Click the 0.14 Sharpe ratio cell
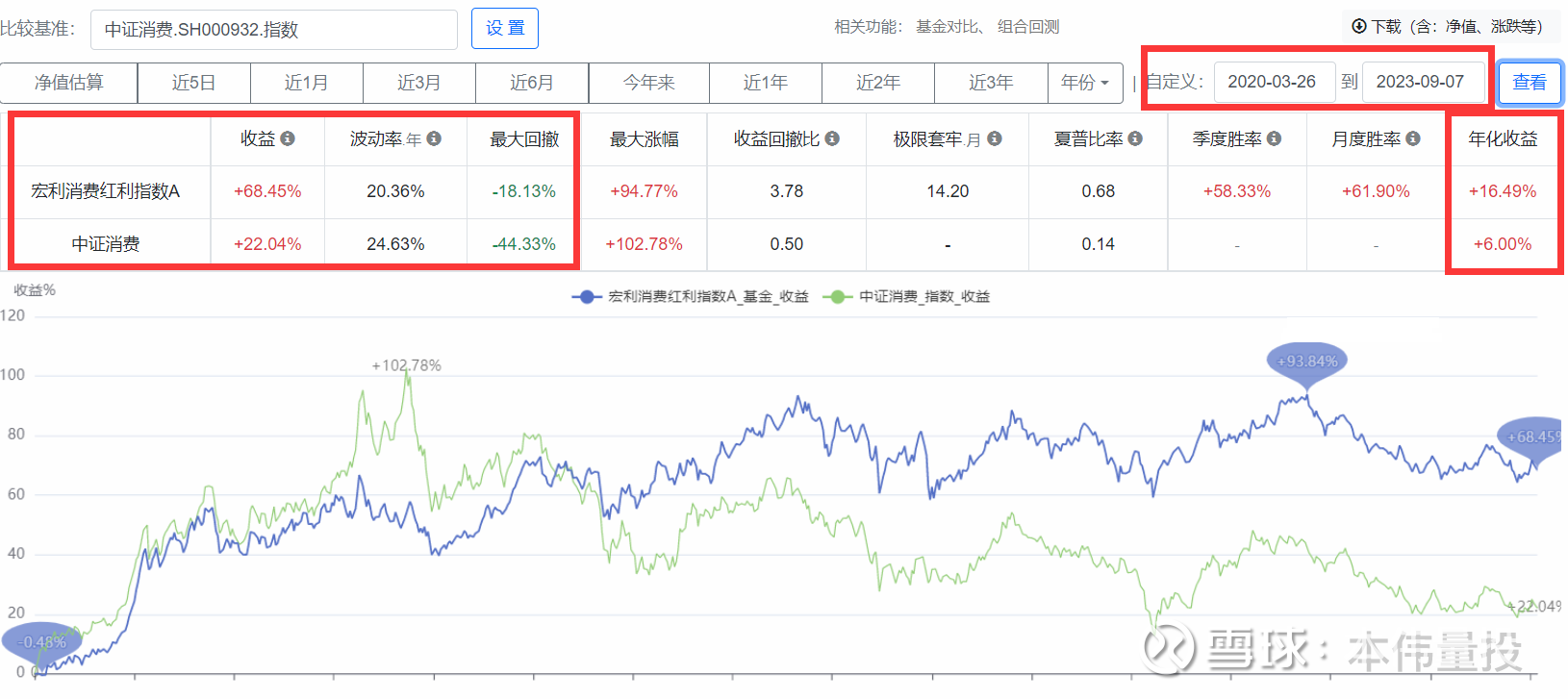The width and height of the screenshot is (1568, 699). point(1099,244)
